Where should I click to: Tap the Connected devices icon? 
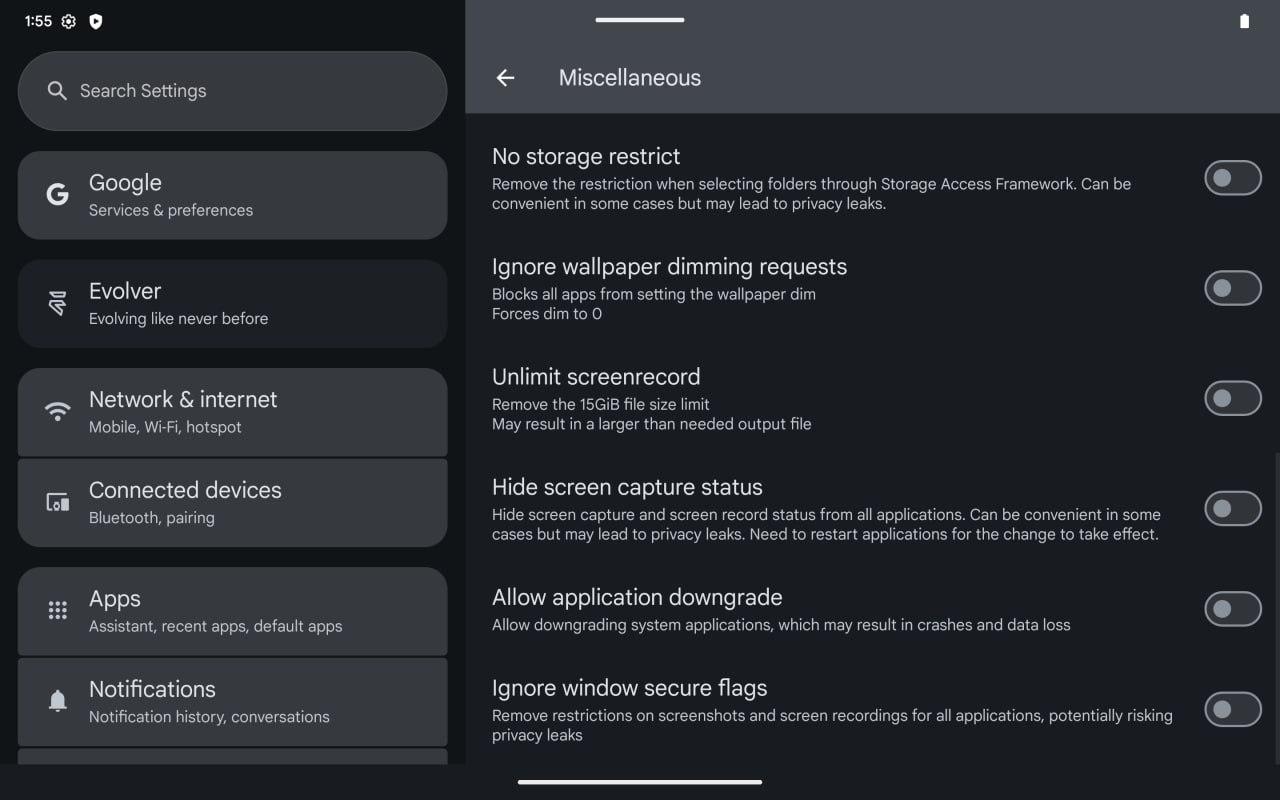[58, 502]
